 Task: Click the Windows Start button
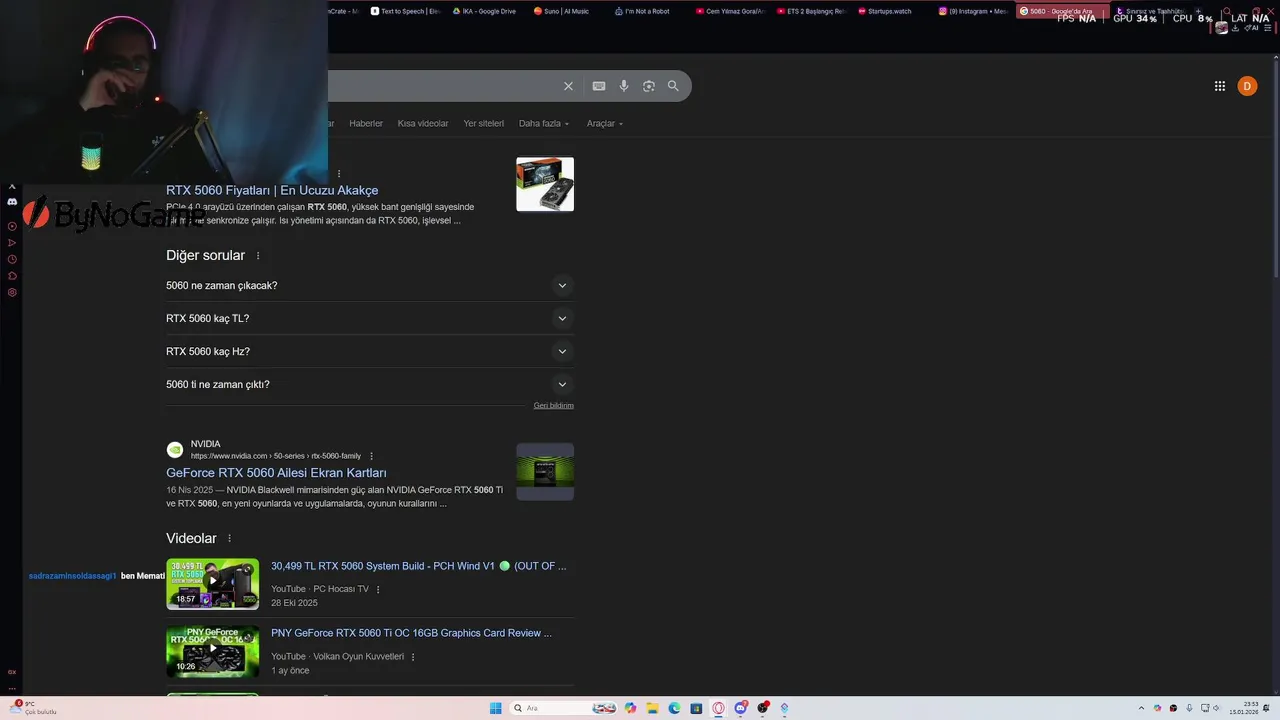coord(496,708)
